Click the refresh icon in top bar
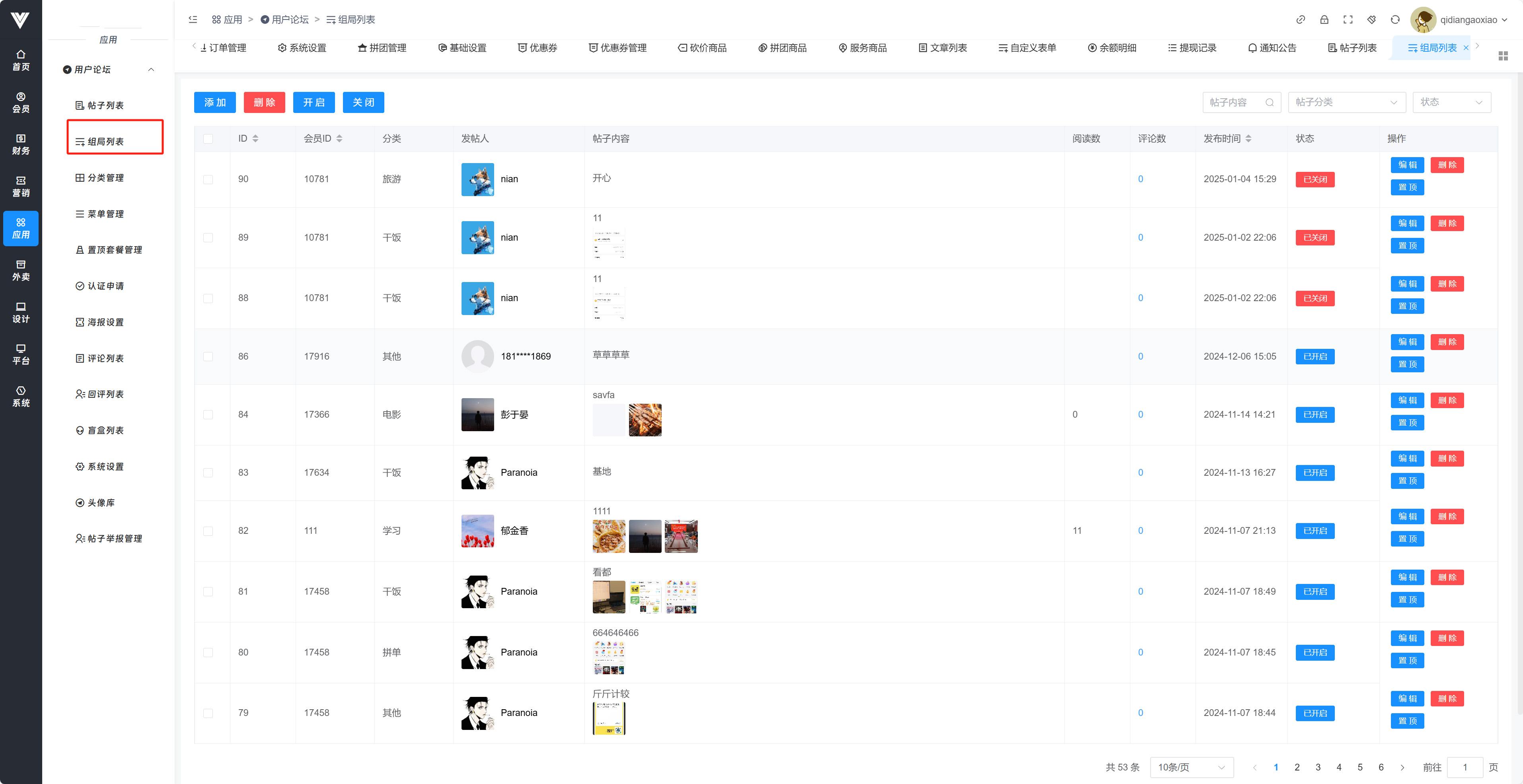This screenshot has height=784, width=1523. [x=1395, y=19]
